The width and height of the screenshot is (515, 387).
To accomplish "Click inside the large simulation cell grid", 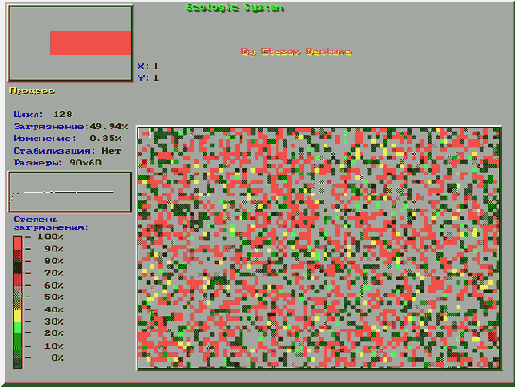I will click(319, 248).
